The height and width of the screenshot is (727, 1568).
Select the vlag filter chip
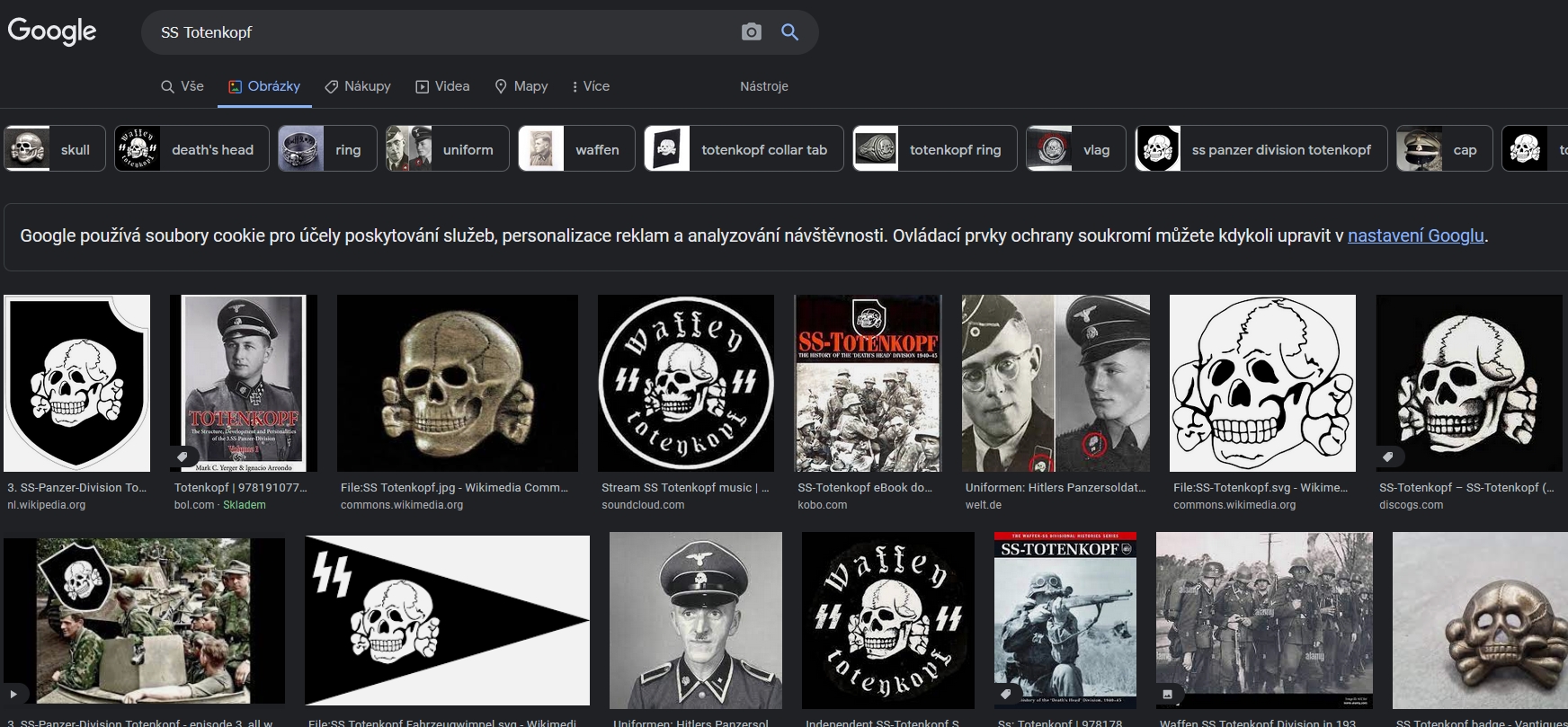1076,148
